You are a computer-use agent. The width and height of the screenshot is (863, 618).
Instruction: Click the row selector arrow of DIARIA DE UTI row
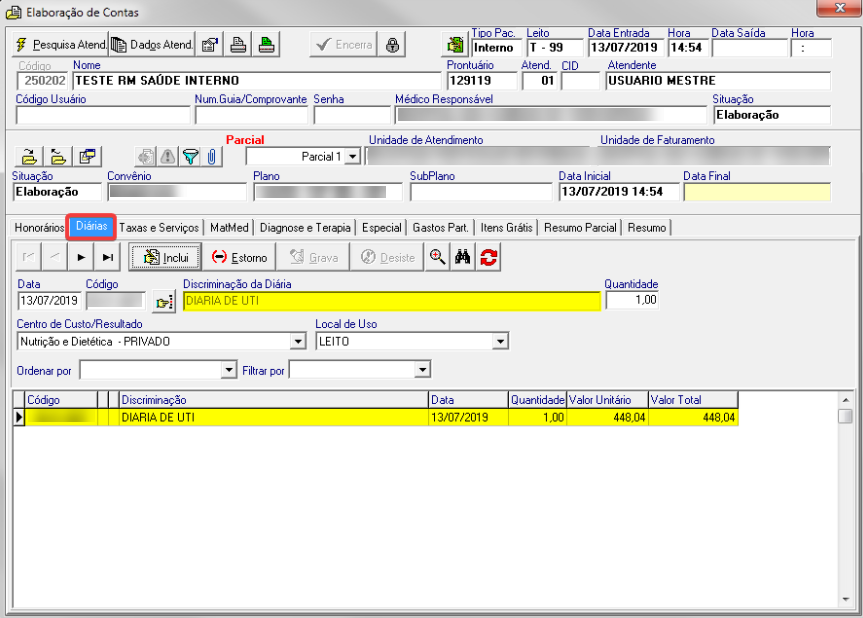[x=19, y=417]
